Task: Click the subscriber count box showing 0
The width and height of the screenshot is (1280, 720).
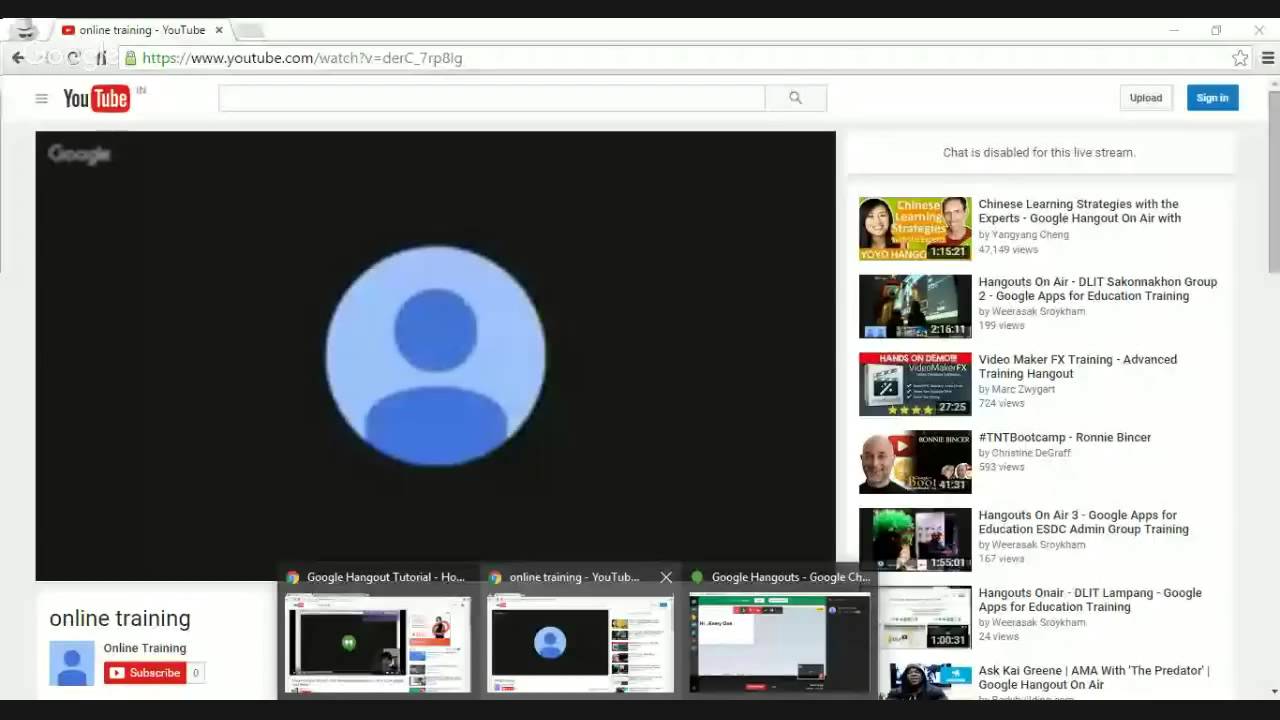Action: pos(196,673)
